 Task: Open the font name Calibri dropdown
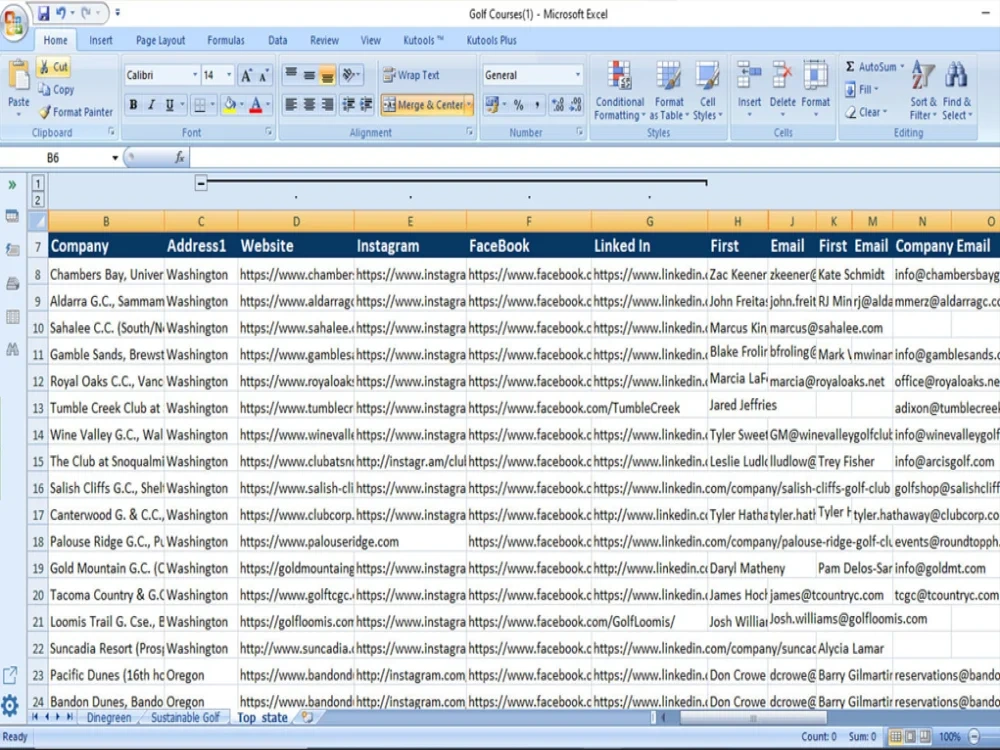(x=195, y=75)
